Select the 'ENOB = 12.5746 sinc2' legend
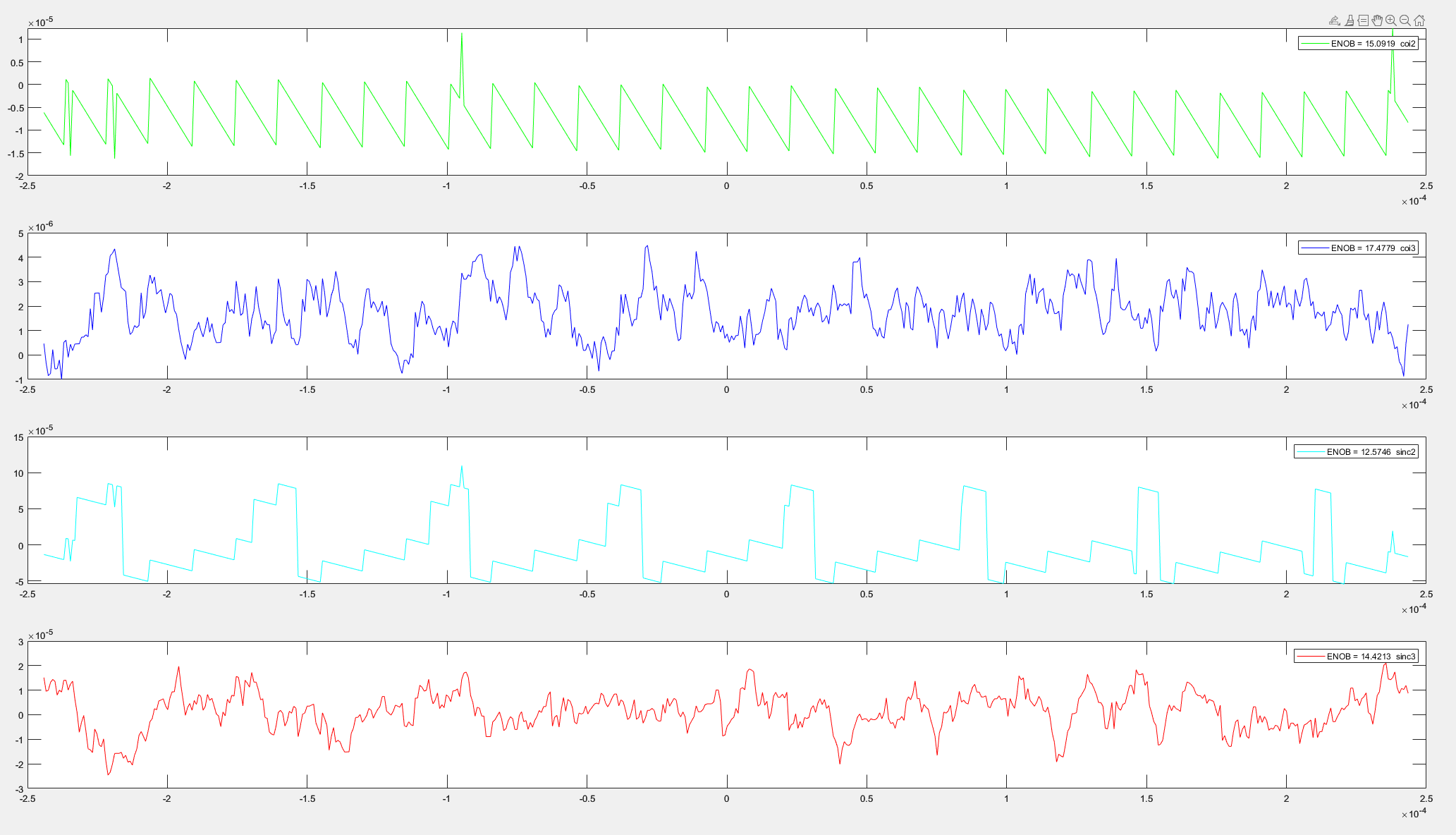Screen dimensions: 1456x835 tap(1356, 451)
